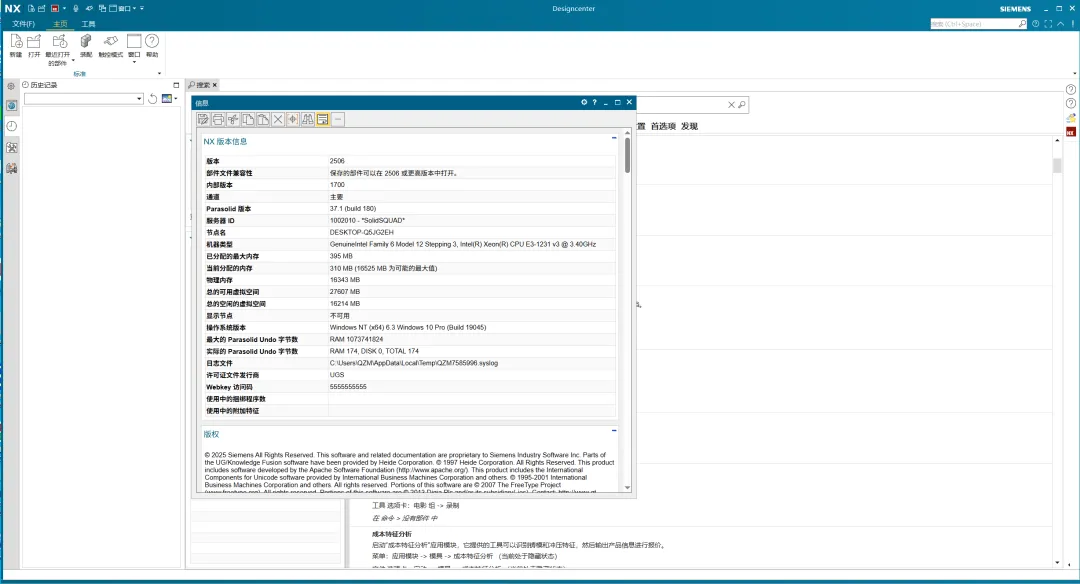Click the 新建 (New) ribbon icon
This screenshot has width=1080, height=584.
point(16,42)
